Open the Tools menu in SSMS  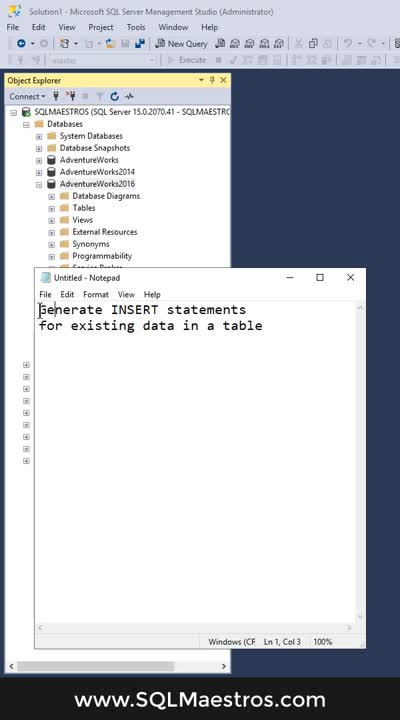coord(136,27)
